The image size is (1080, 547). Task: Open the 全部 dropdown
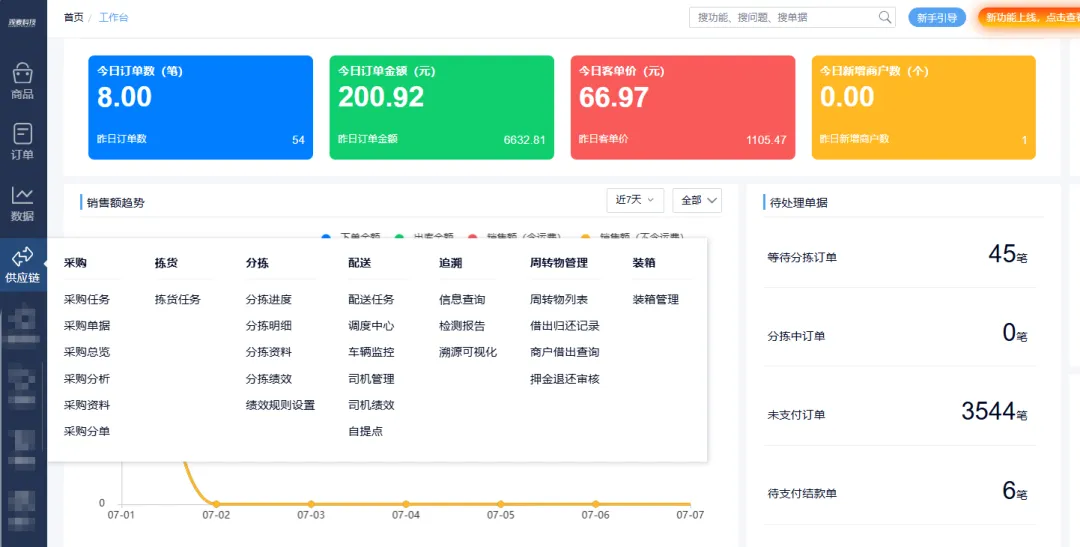tap(697, 200)
